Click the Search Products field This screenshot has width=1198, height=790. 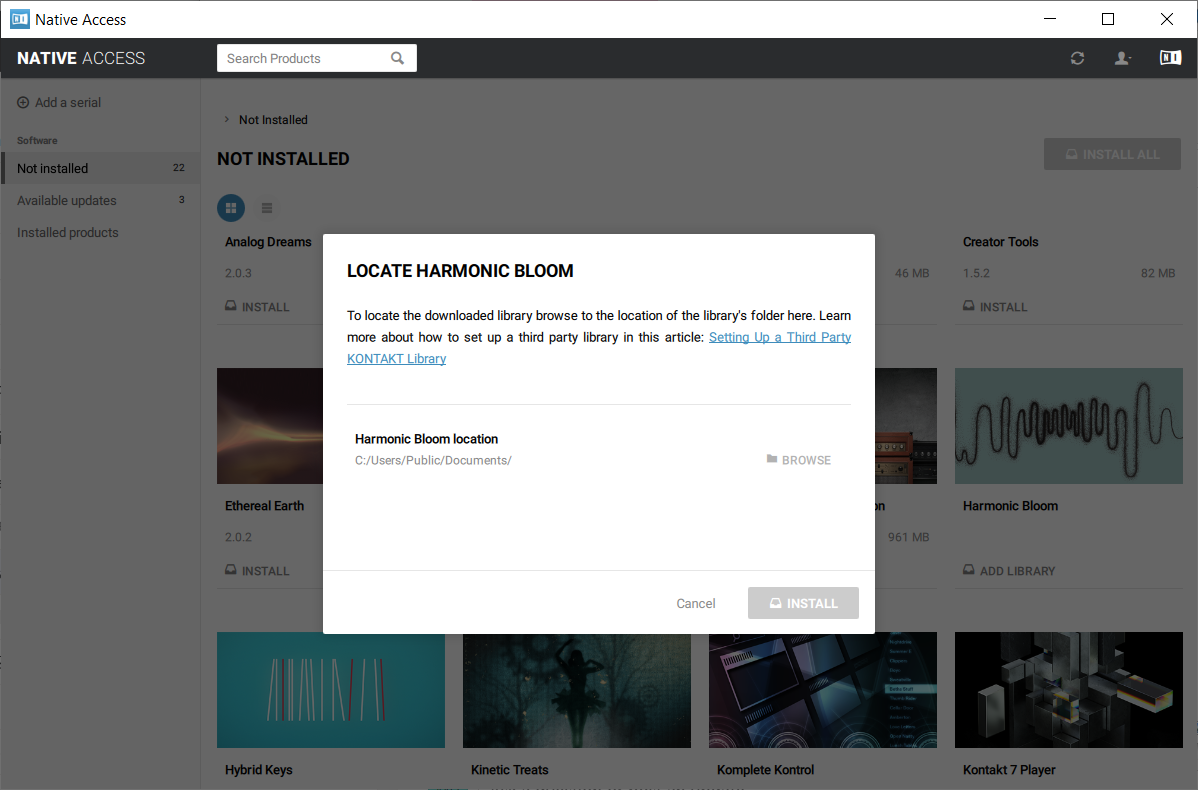click(x=305, y=58)
